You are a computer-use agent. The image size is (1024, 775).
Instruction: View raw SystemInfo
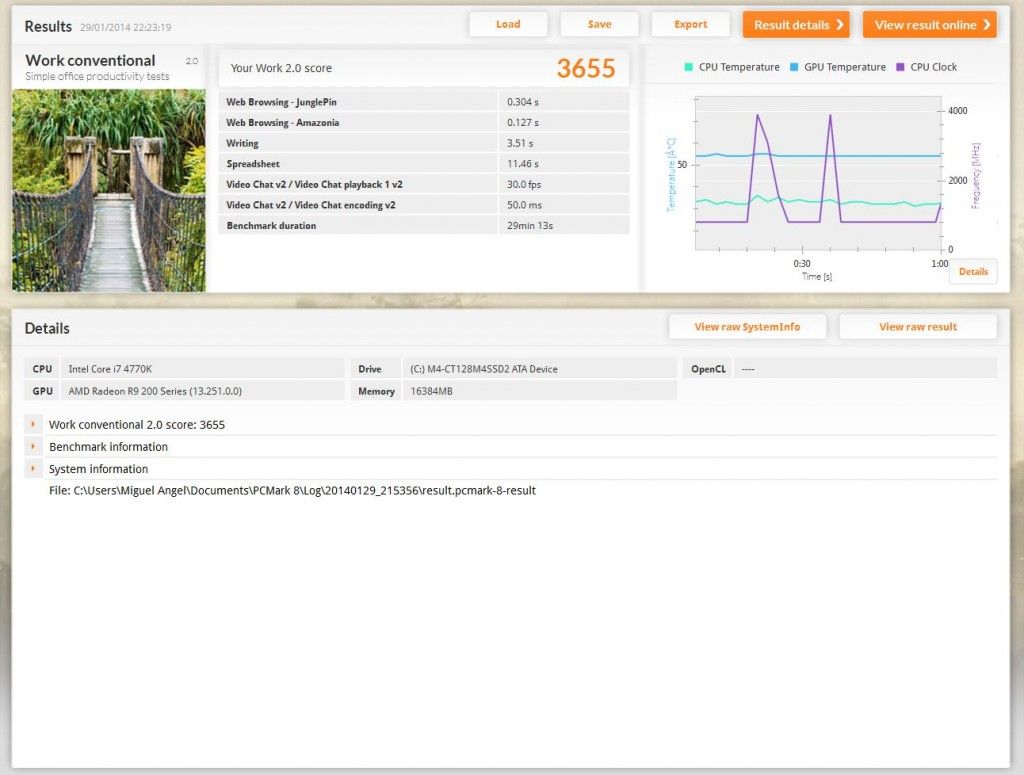747,326
